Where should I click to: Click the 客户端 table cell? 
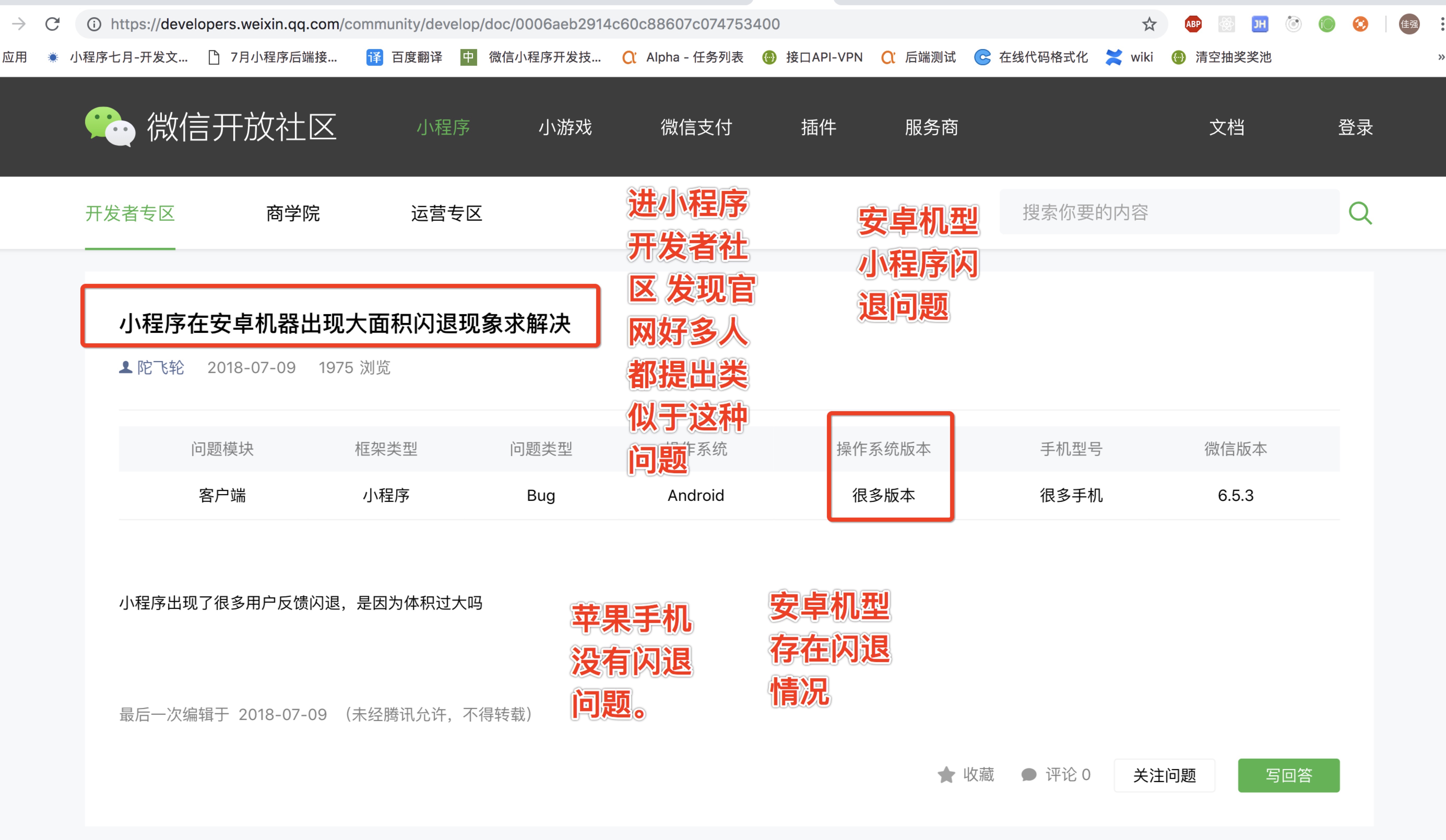click(x=222, y=495)
